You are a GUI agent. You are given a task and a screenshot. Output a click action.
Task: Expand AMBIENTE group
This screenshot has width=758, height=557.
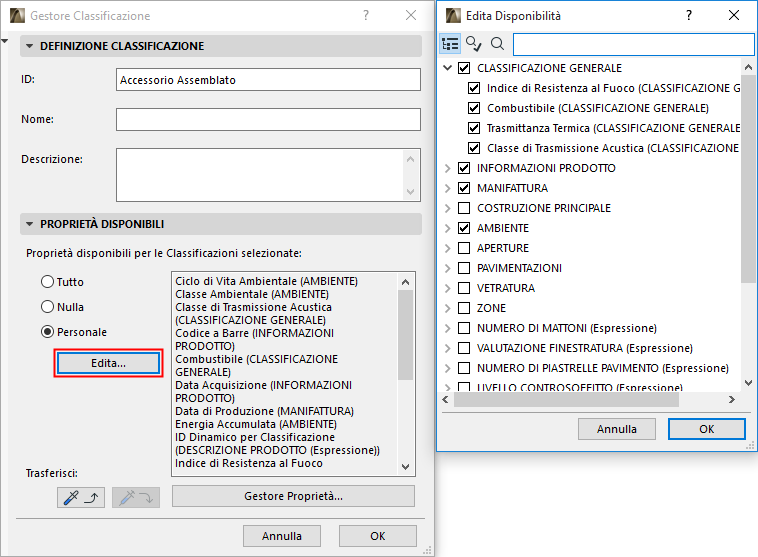tap(448, 228)
